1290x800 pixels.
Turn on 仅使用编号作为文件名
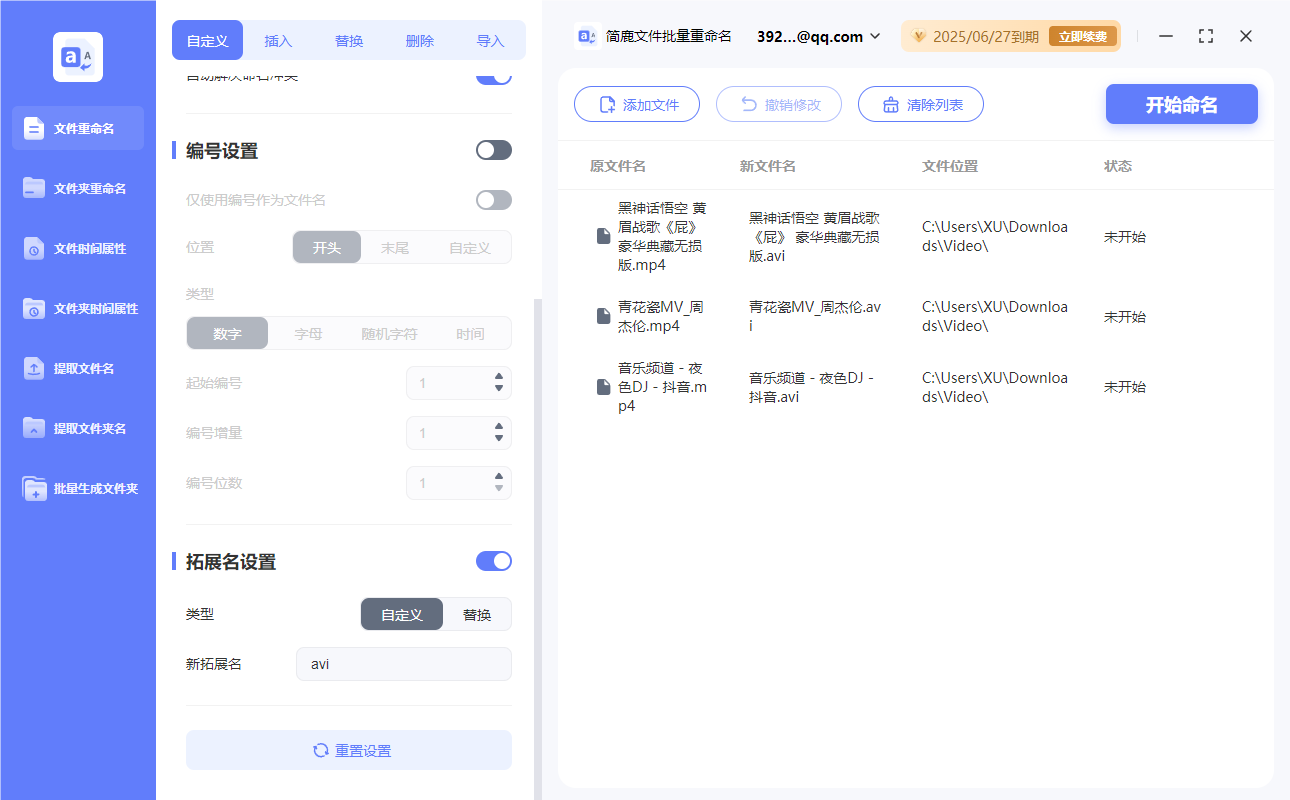click(493, 200)
